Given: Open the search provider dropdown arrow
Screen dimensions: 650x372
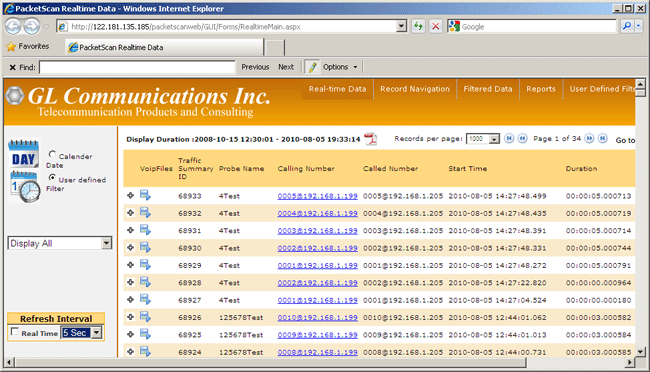Looking at the screenshot, I should click(639, 26).
